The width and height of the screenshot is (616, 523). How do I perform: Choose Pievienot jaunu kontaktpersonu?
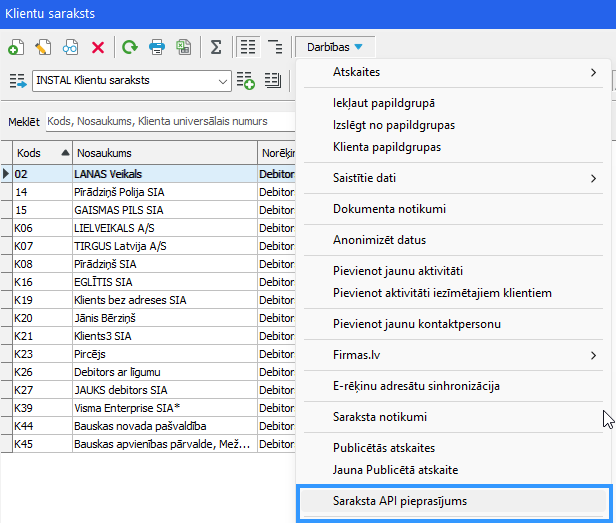(x=453, y=324)
